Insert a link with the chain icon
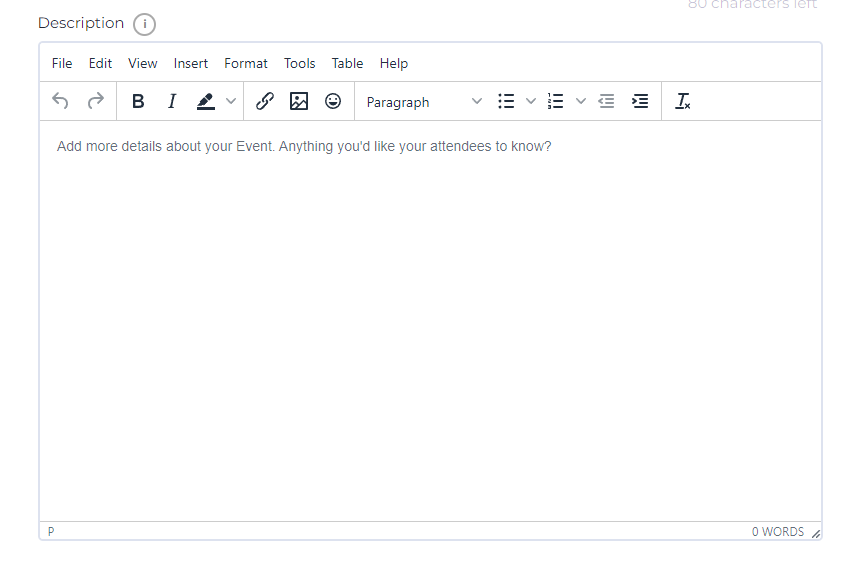 [265, 101]
